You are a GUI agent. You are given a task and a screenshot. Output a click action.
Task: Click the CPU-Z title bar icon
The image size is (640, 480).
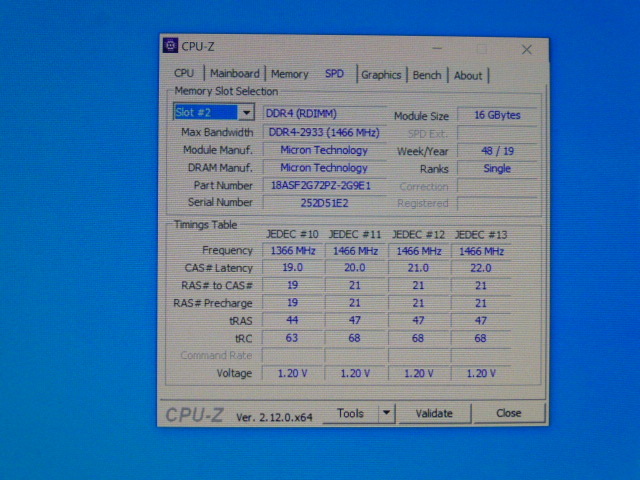point(170,45)
